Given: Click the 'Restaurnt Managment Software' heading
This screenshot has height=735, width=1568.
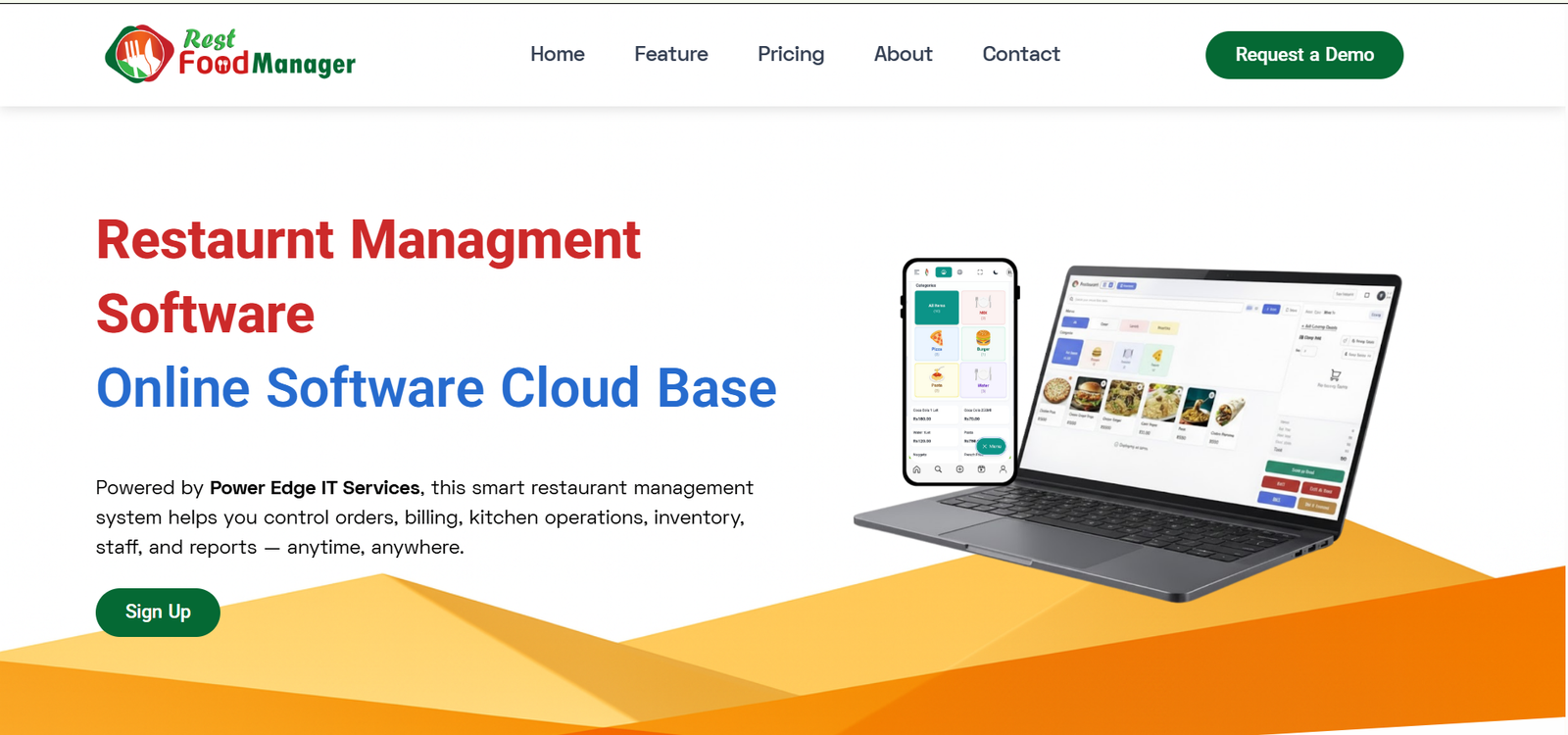Looking at the screenshot, I should tap(368, 276).
